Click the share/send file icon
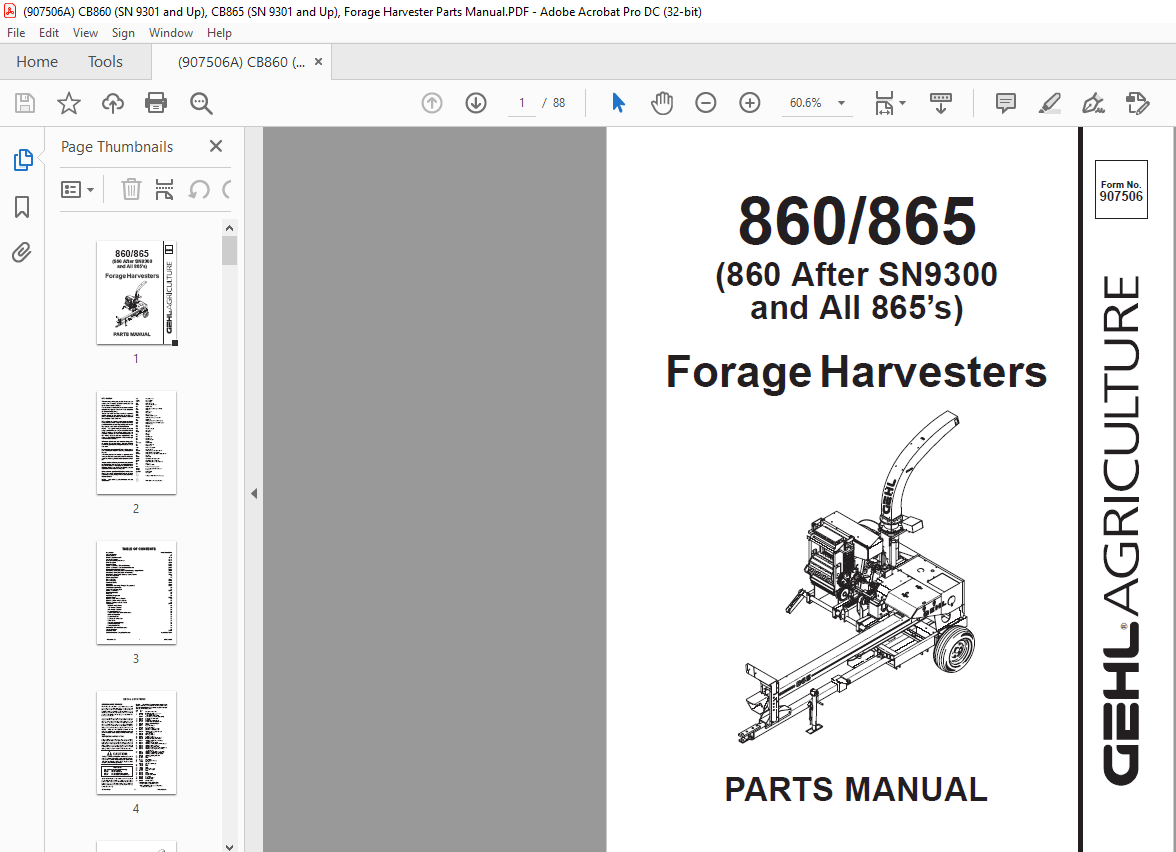The image size is (1176, 852). pos(1138,103)
